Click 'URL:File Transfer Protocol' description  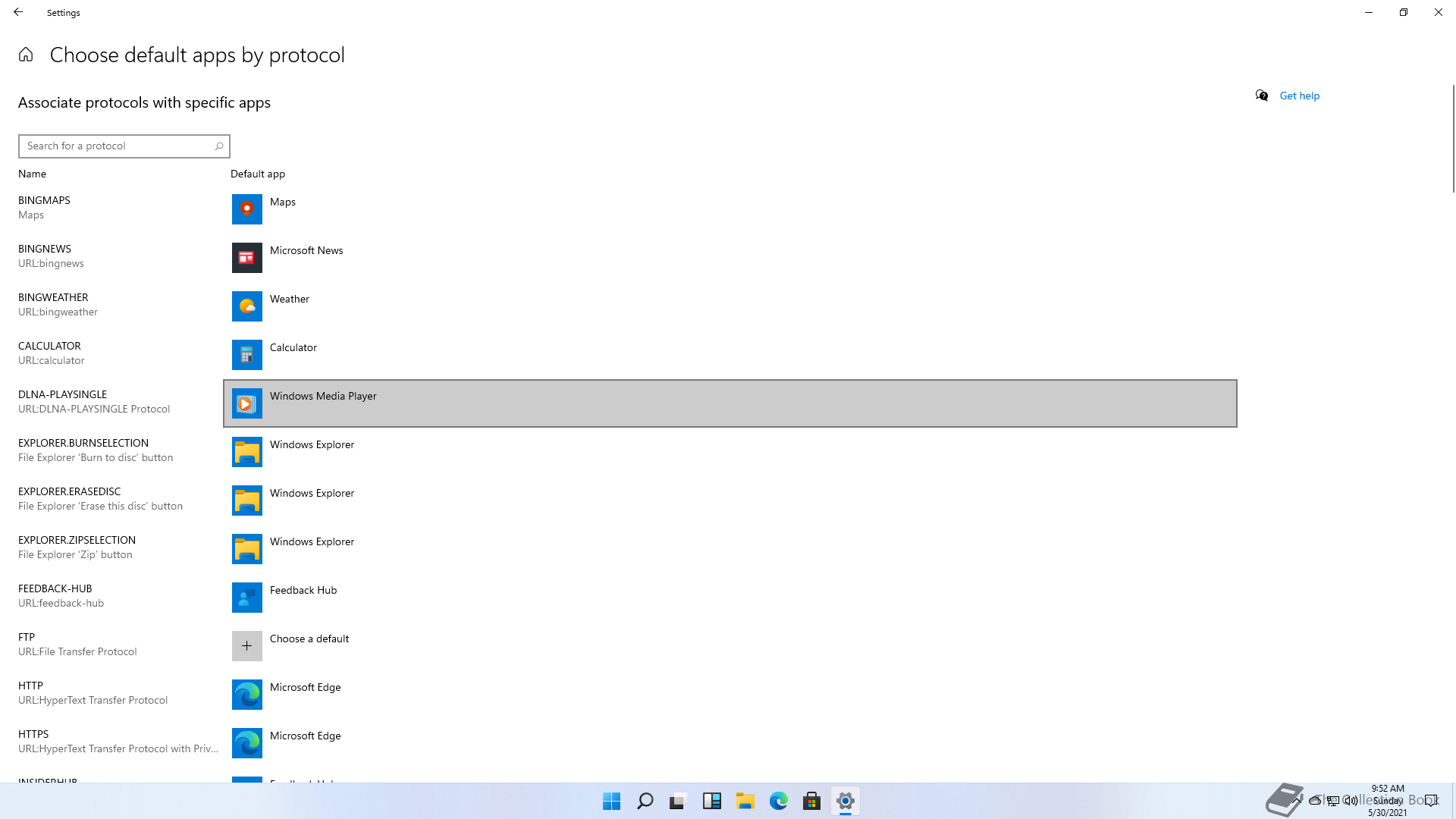click(77, 651)
